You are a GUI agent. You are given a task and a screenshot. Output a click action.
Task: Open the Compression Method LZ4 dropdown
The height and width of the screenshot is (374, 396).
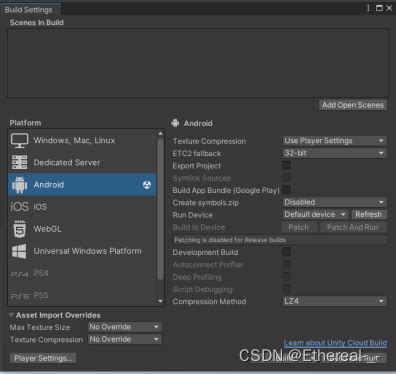click(334, 301)
